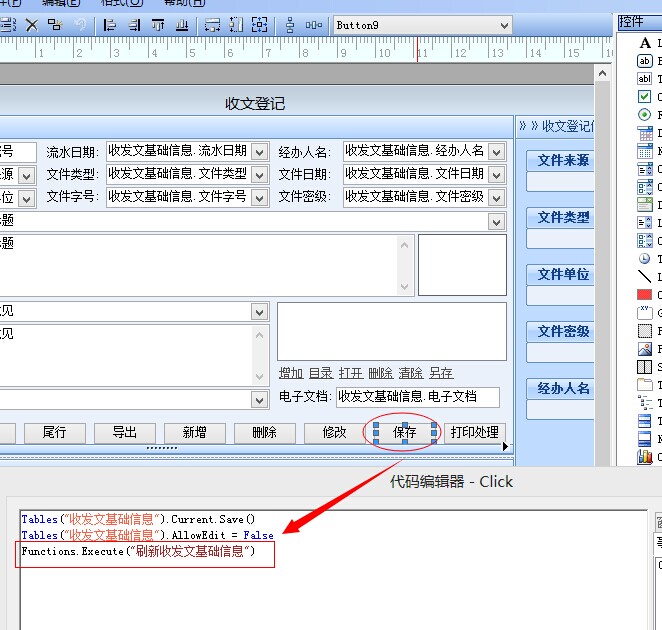Click the 收文登记 form title

(255, 103)
